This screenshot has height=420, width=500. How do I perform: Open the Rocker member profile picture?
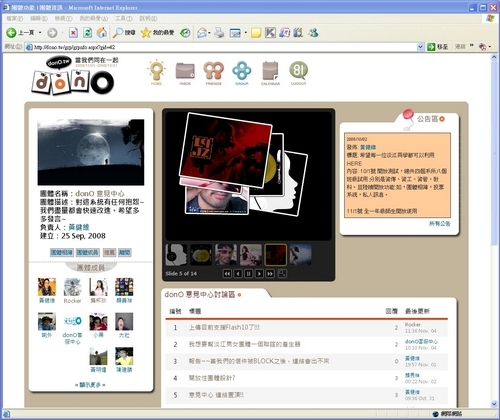(72, 287)
